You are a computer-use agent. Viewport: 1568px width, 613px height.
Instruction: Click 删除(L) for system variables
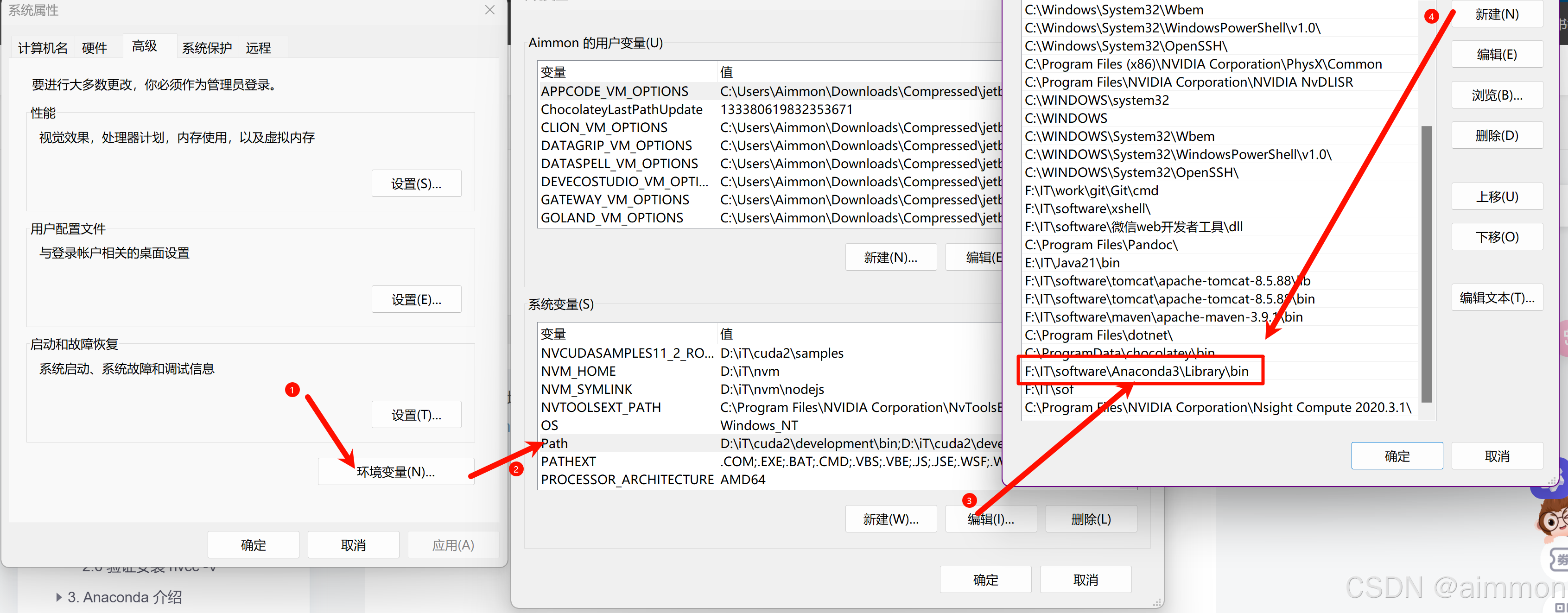1091,519
